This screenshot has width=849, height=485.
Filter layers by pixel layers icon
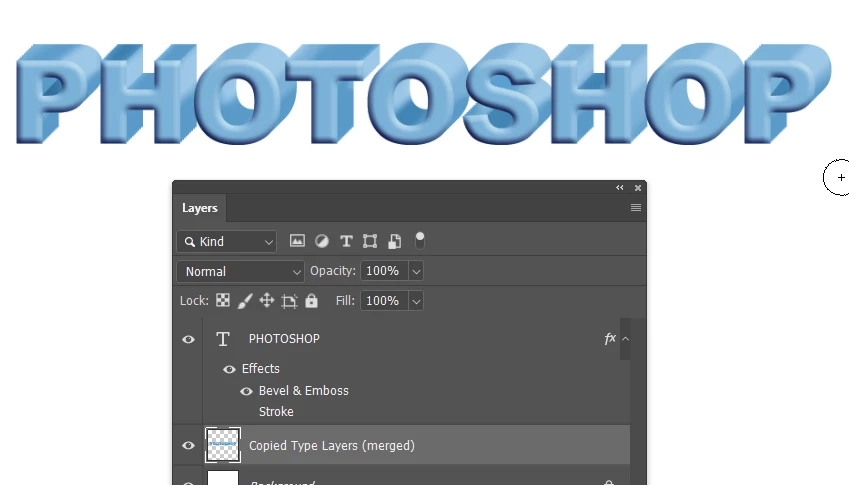pyautogui.click(x=297, y=241)
